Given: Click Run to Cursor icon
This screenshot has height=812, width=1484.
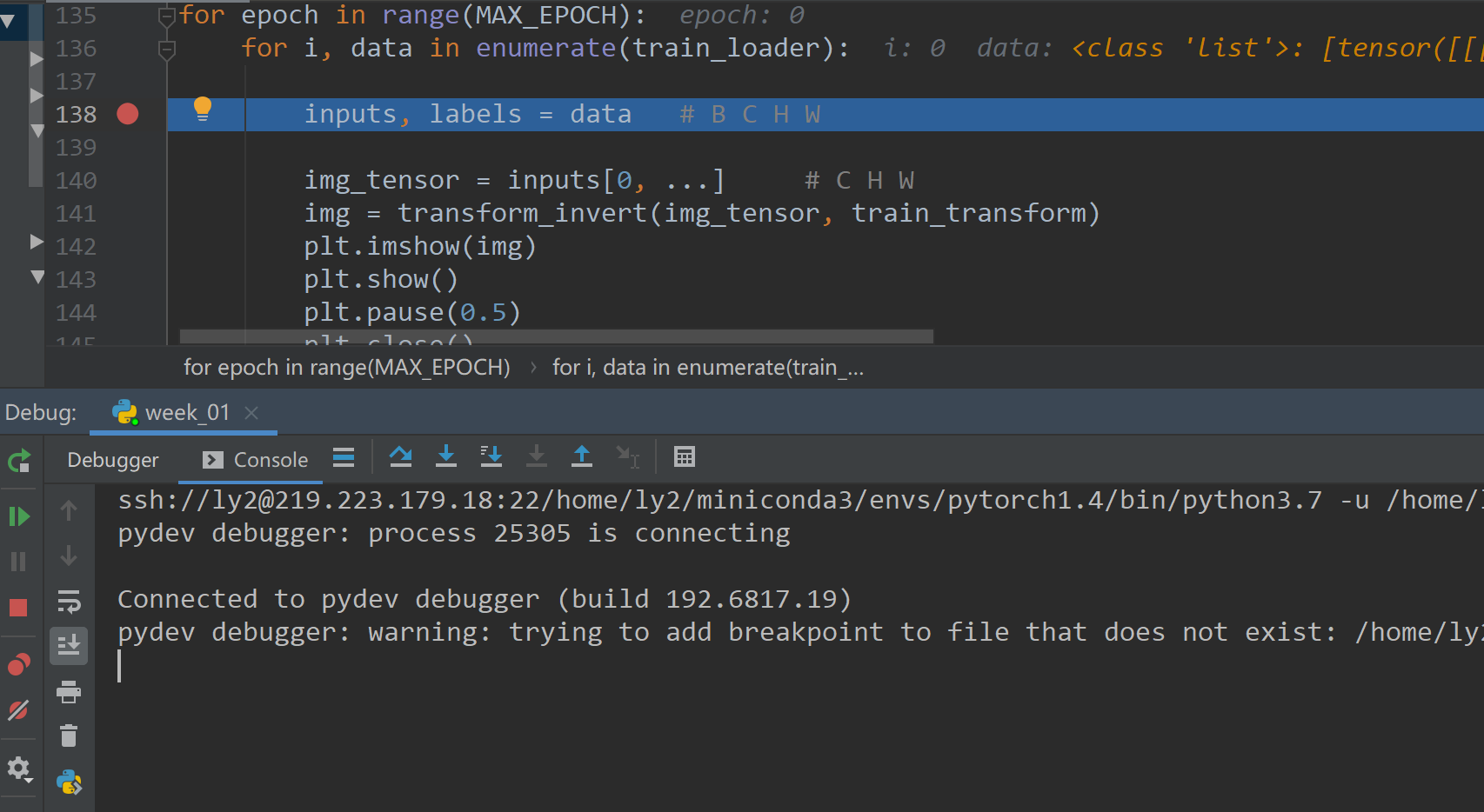Looking at the screenshot, I should (x=627, y=457).
